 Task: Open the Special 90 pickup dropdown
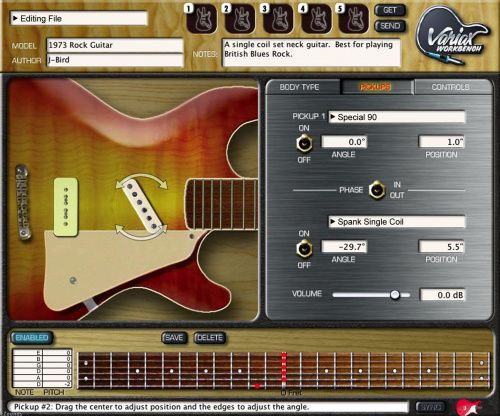tap(397, 117)
